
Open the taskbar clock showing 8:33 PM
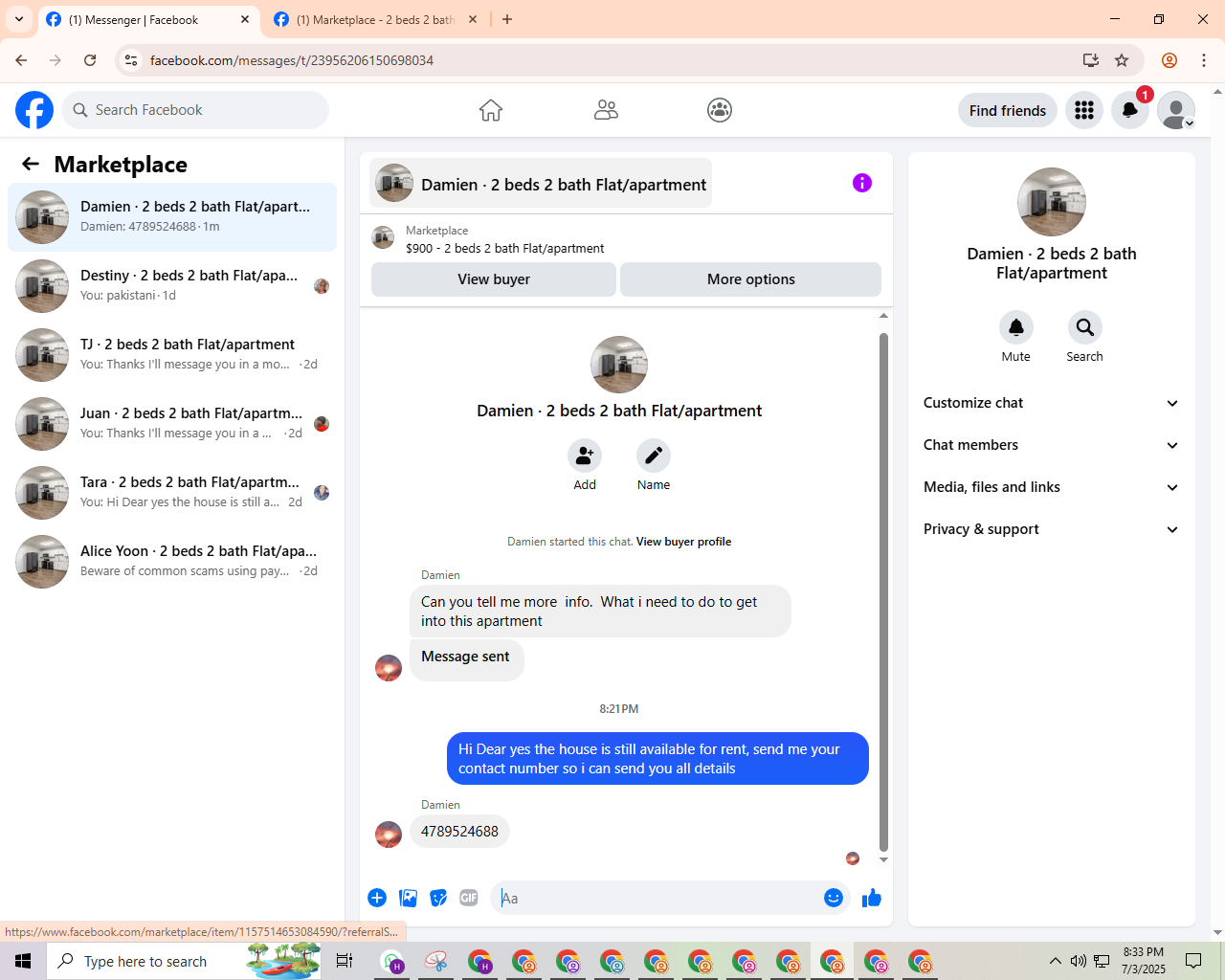point(1144,961)
